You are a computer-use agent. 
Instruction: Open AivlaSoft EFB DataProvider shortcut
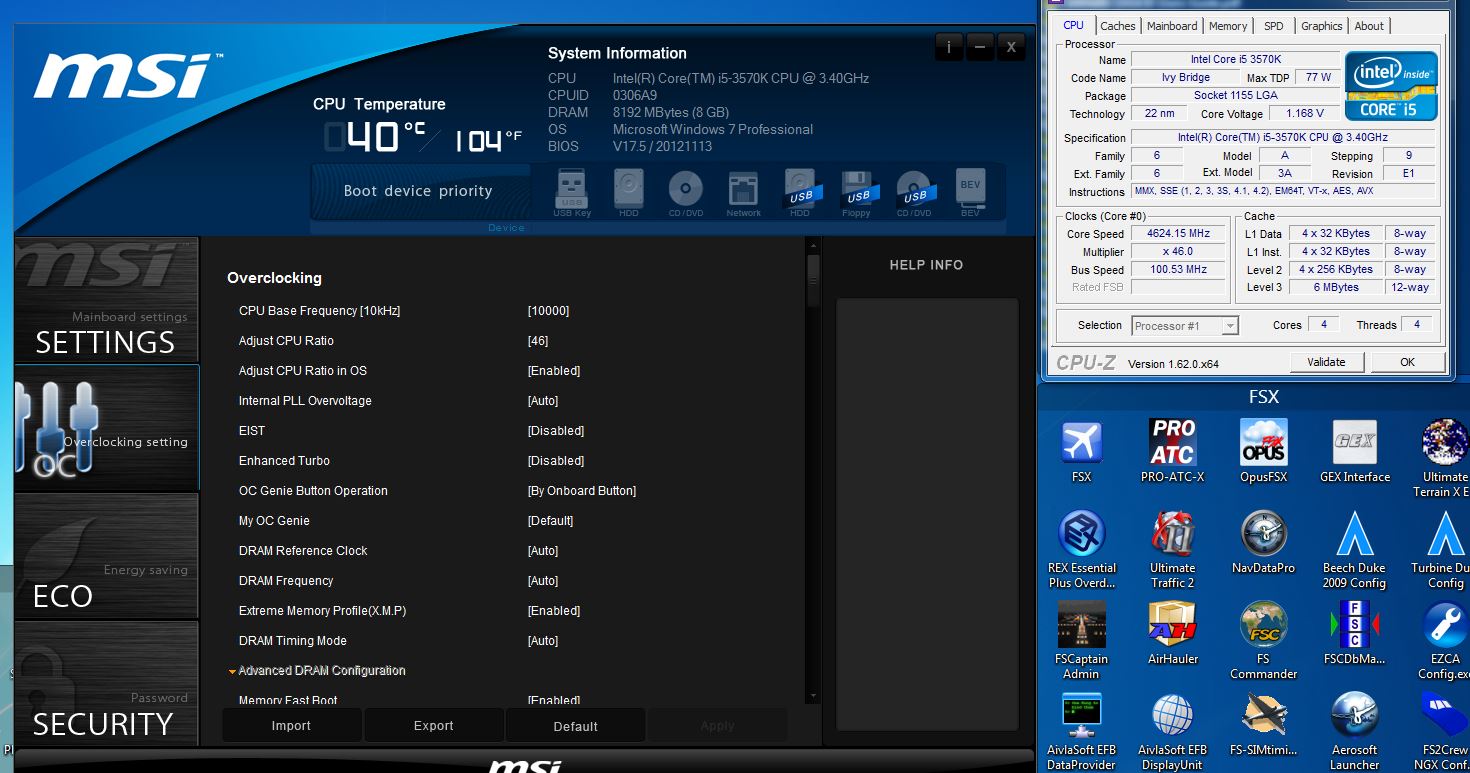point(1081,732)
